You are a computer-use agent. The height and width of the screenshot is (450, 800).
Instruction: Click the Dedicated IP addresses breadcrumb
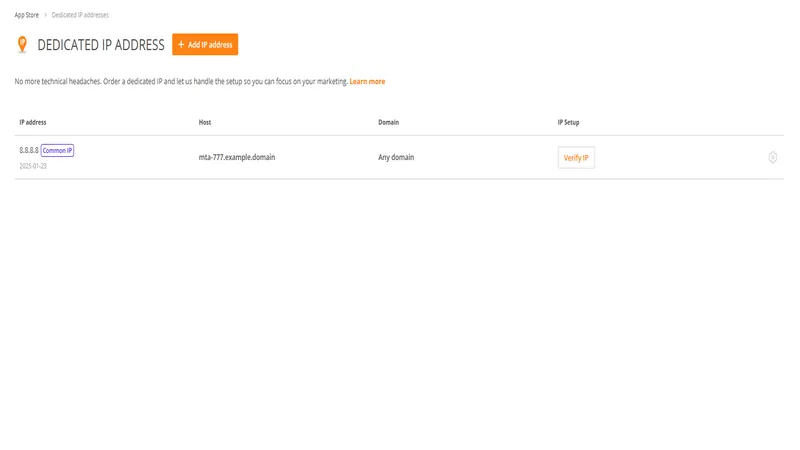(x=80, y=15)
